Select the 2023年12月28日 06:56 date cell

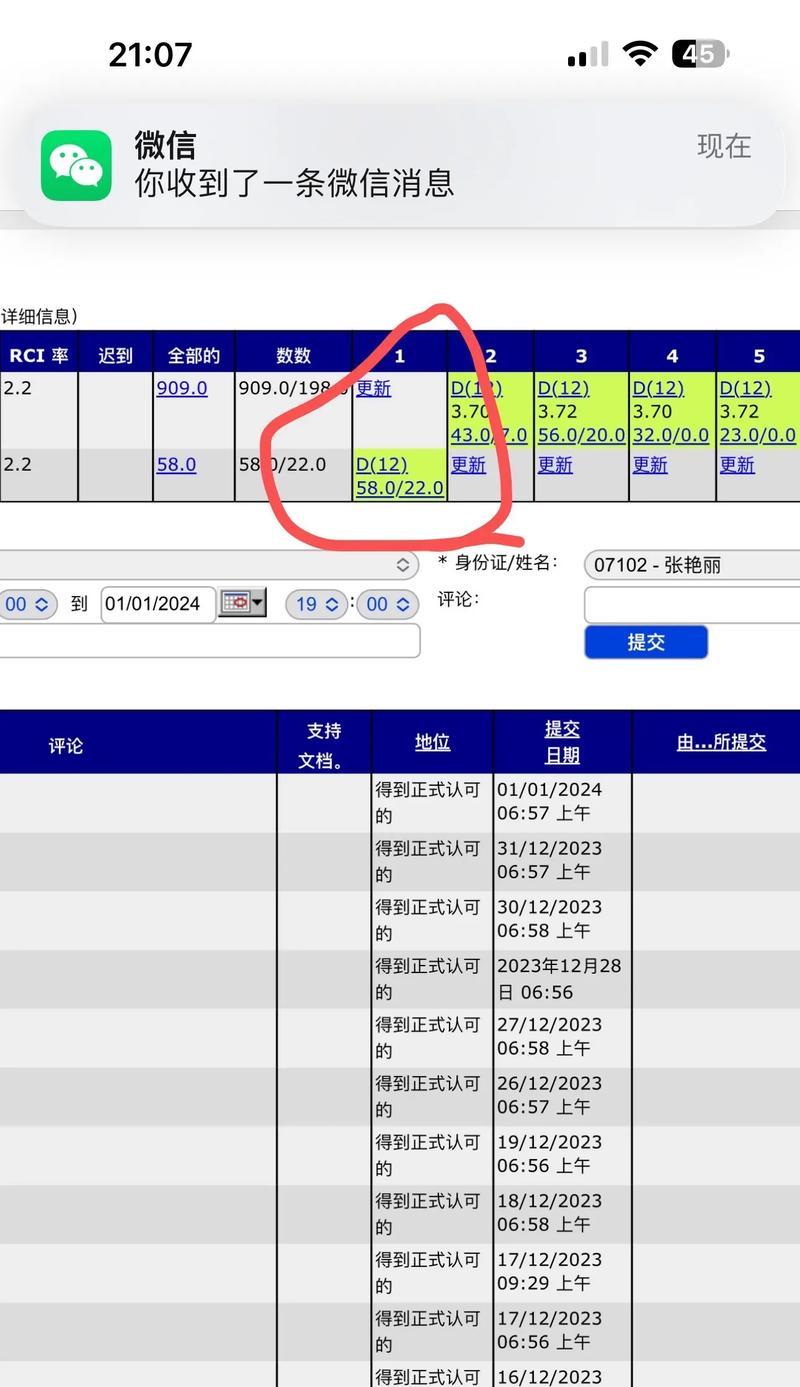tap(562, 978)
